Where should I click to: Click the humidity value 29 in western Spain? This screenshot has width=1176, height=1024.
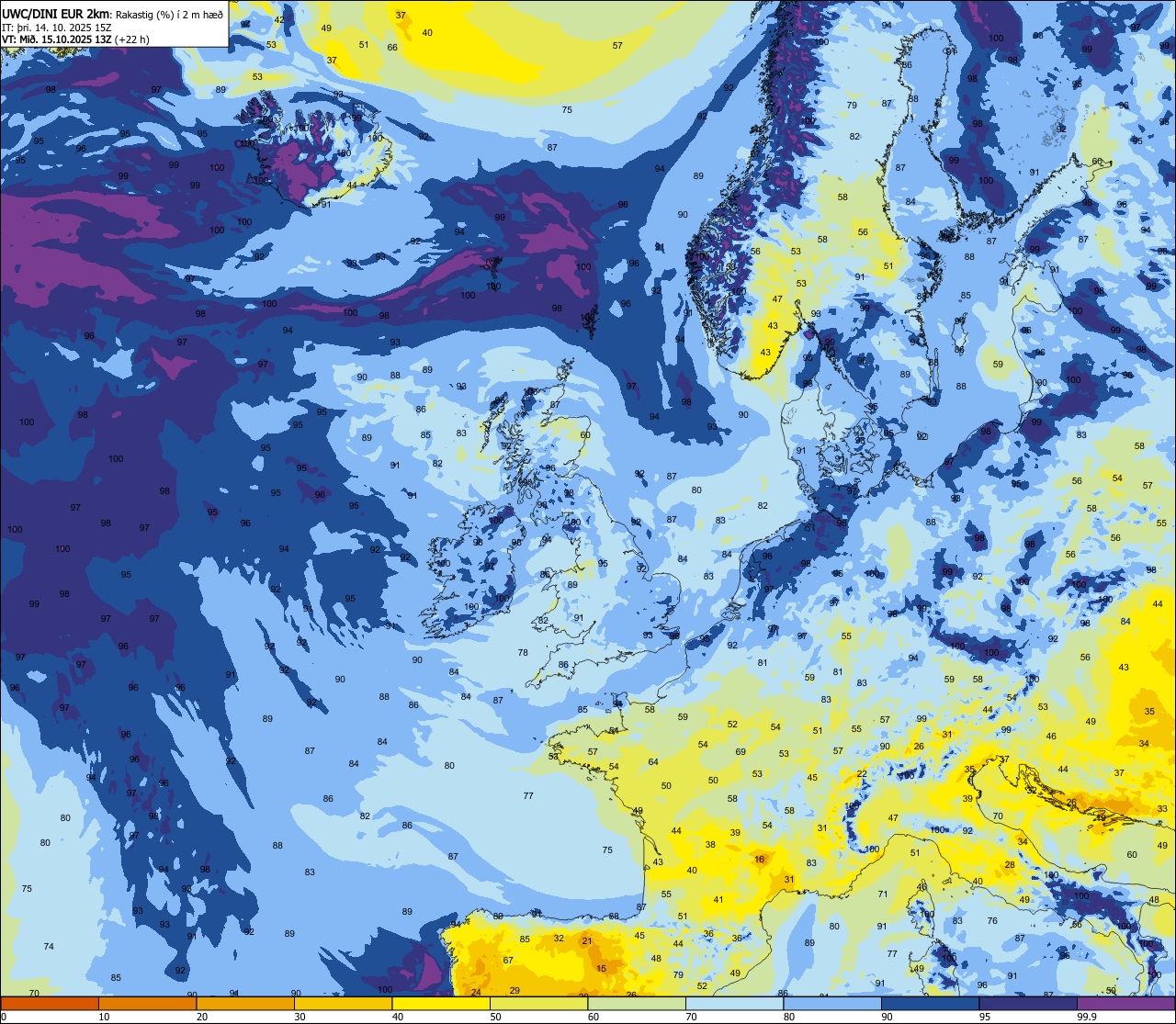[514, 990]
